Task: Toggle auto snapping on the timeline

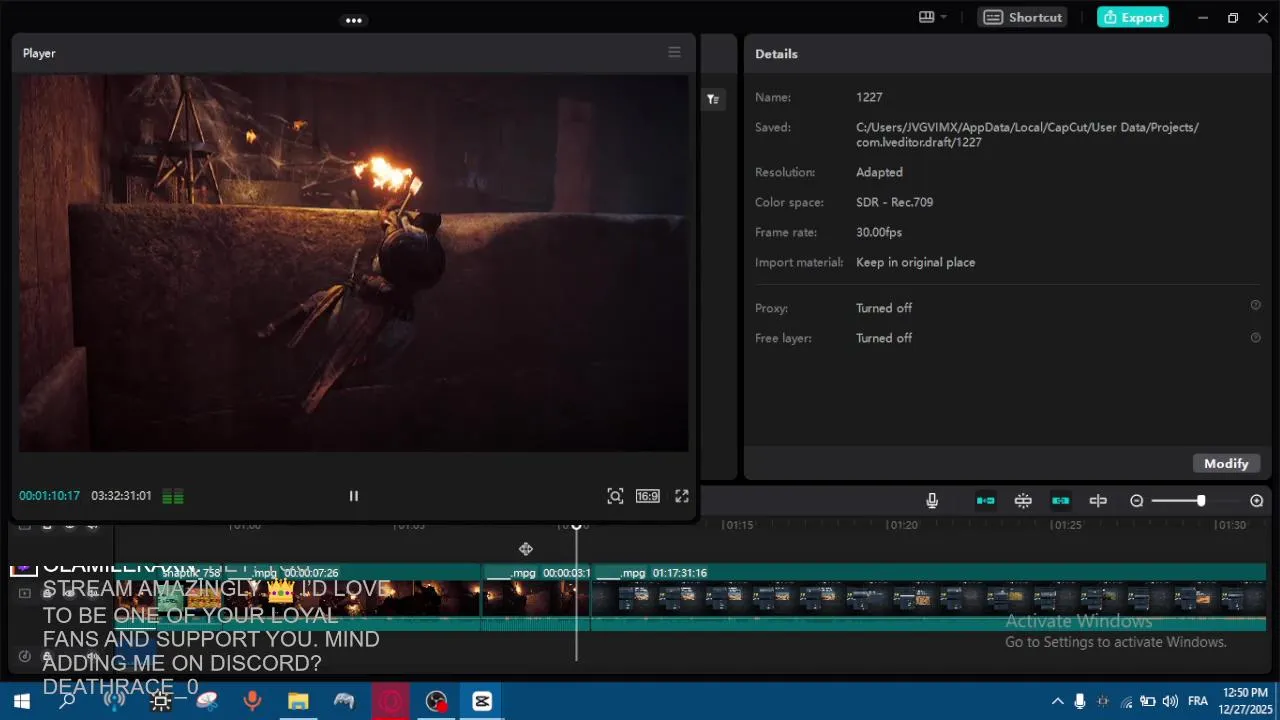Action: click(x=1023, y=501)
